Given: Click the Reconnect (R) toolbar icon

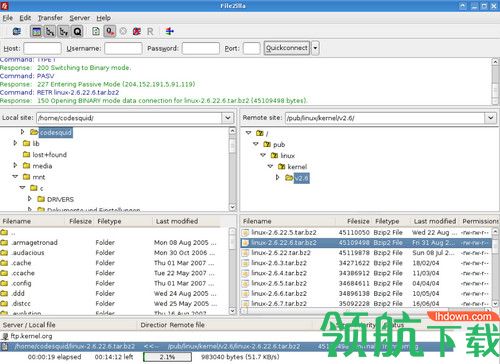Looking at the screenshot, I should [150, 32].
